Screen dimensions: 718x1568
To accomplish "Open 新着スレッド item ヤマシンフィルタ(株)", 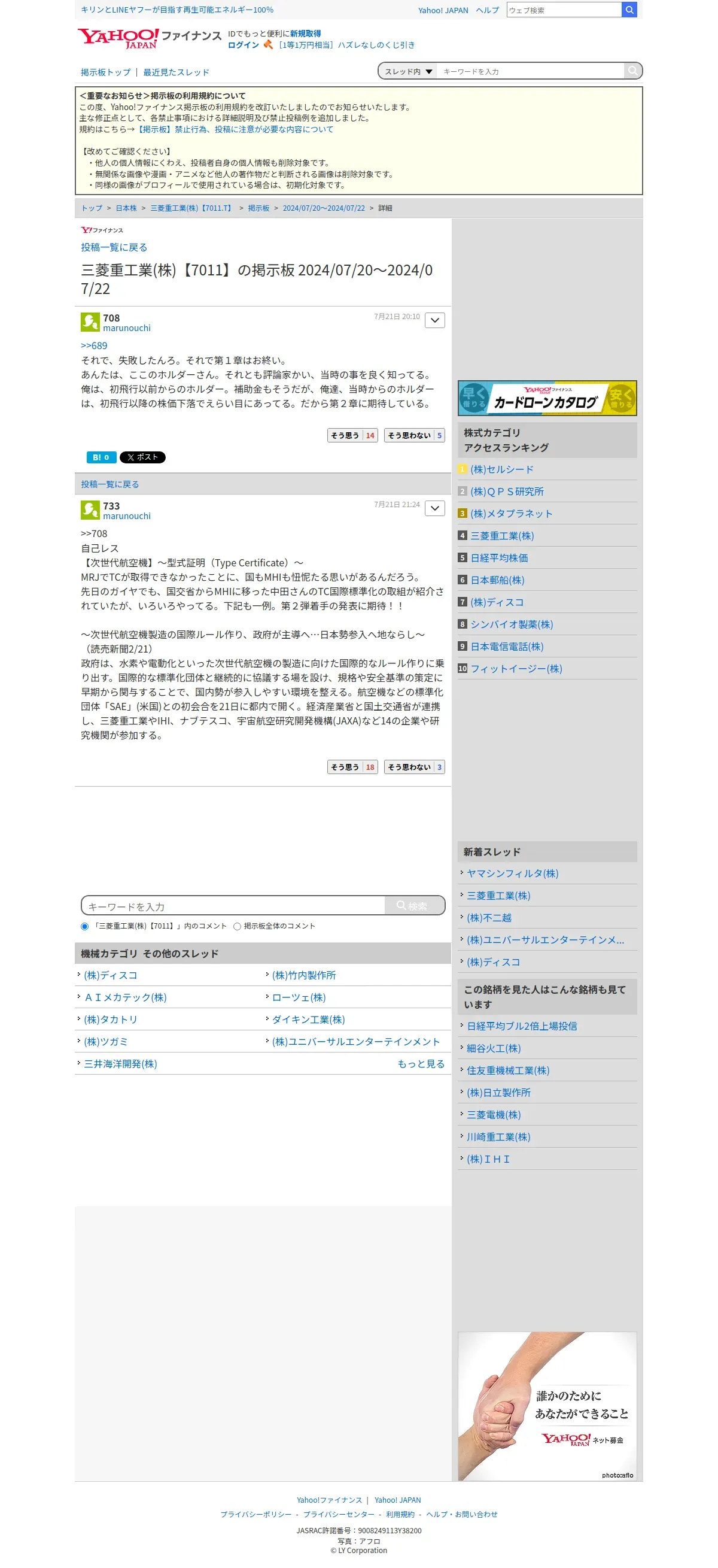I will click(512, 874).
